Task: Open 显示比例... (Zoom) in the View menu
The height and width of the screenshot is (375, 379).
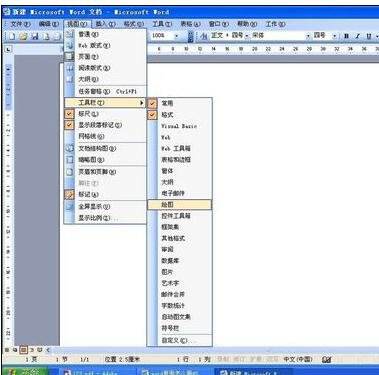Action: point(106,218)
